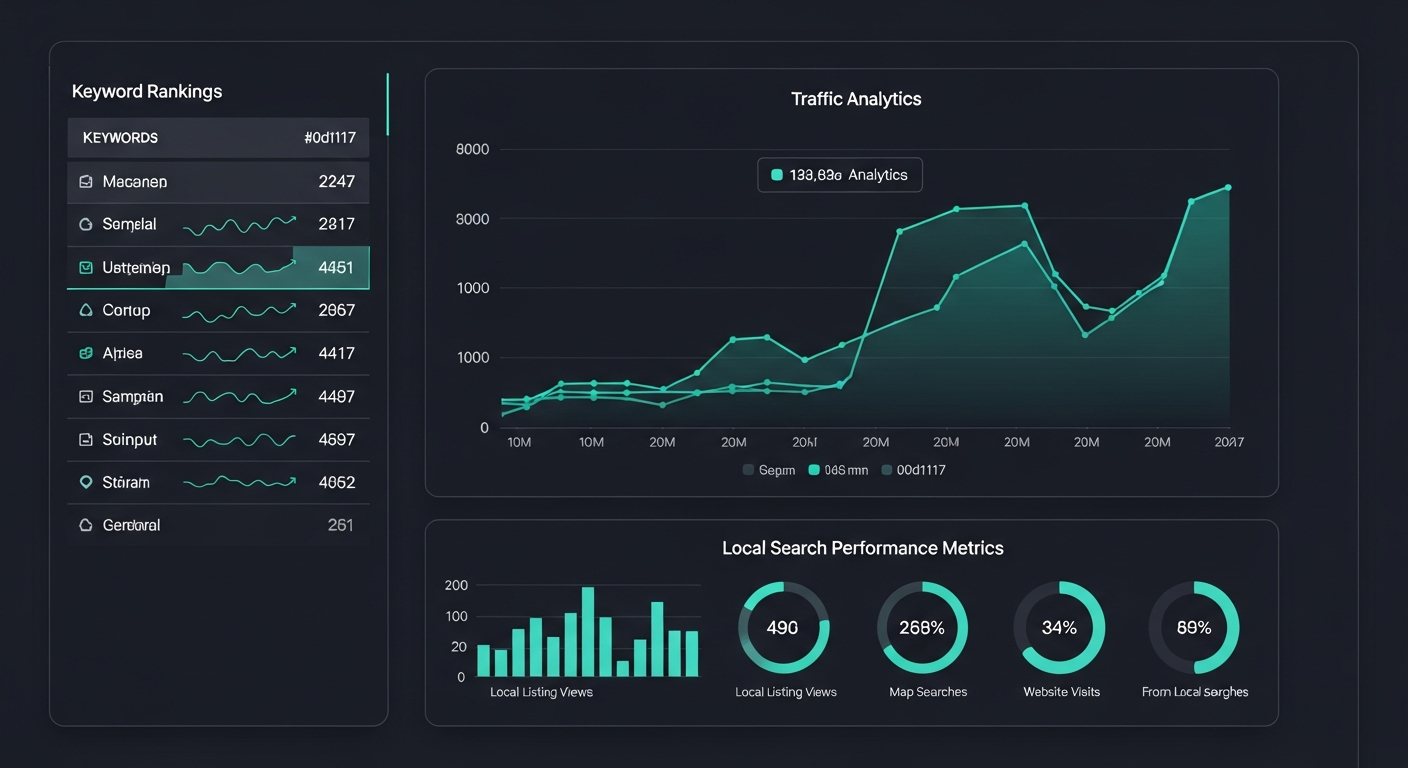Screen dimensions: 1408x768
Task: Click the location pin icon next to Staram
Action: click(x=87, y=482)
